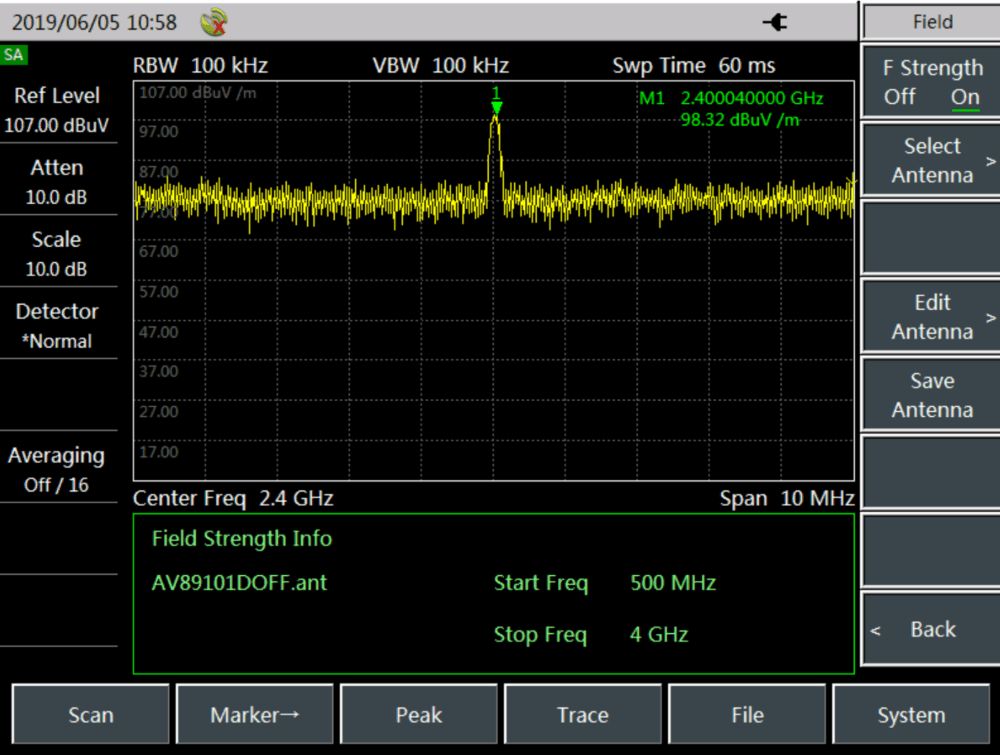1000x755 pixels.
Task: Toggle Averaging Off / 16
Action: coord(56,470)
